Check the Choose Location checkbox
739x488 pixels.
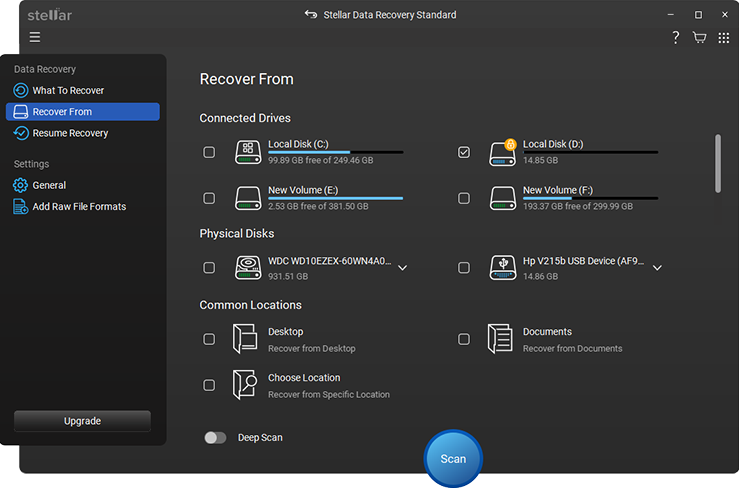pos(209,385)
